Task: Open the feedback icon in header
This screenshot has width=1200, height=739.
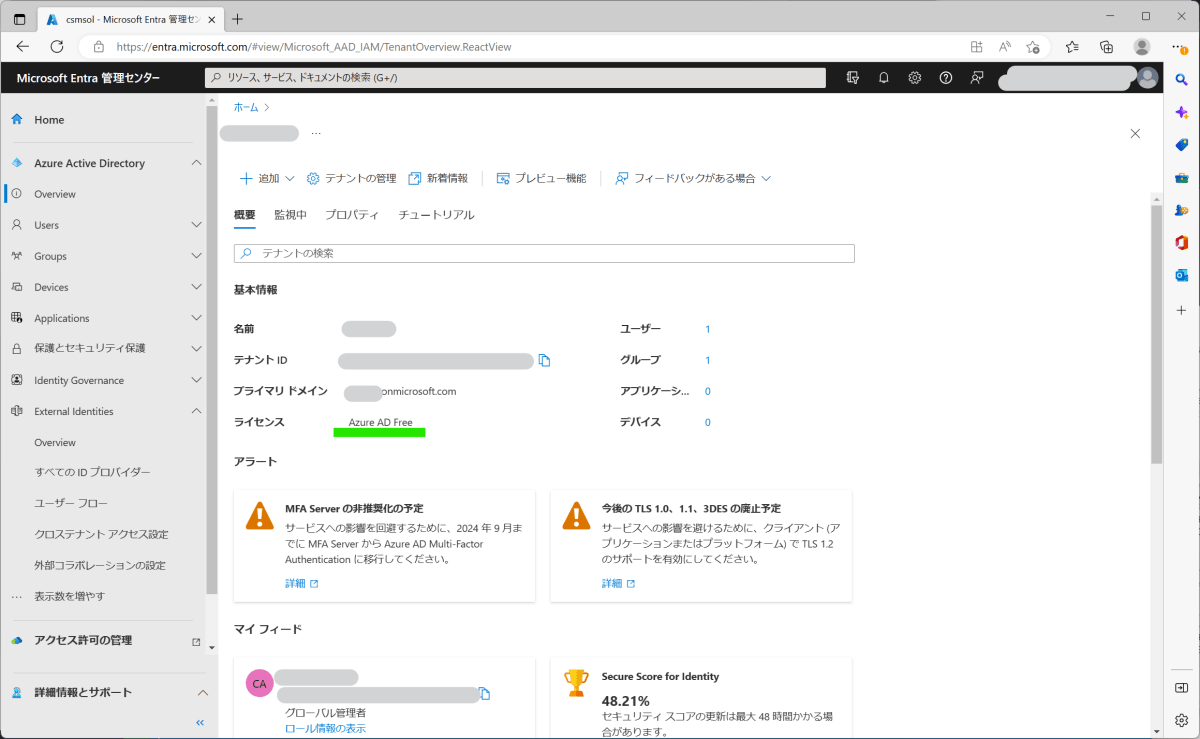Action: [x=977, y=78]
